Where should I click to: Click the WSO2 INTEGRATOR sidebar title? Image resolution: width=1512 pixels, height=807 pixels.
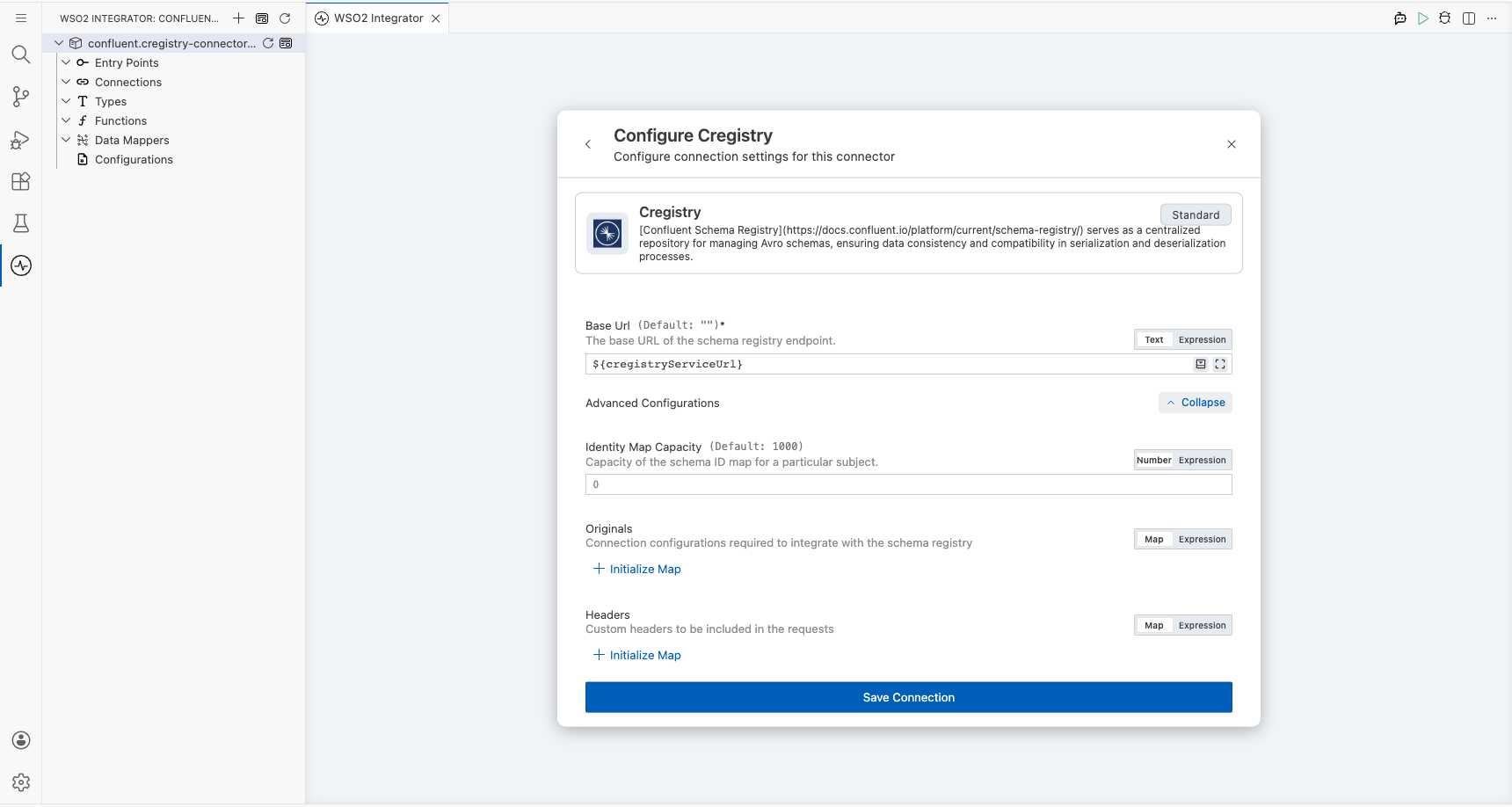coord(139,18)
